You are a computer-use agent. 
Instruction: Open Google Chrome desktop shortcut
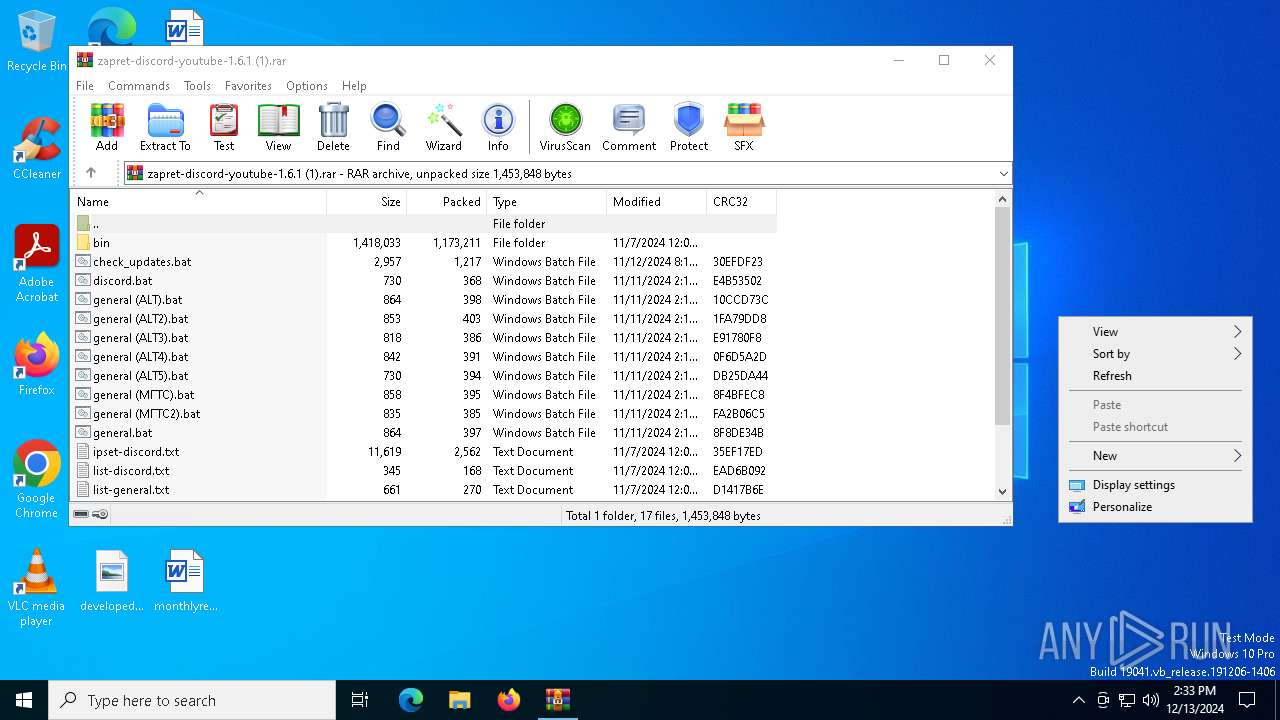click(x=37, y=479)
